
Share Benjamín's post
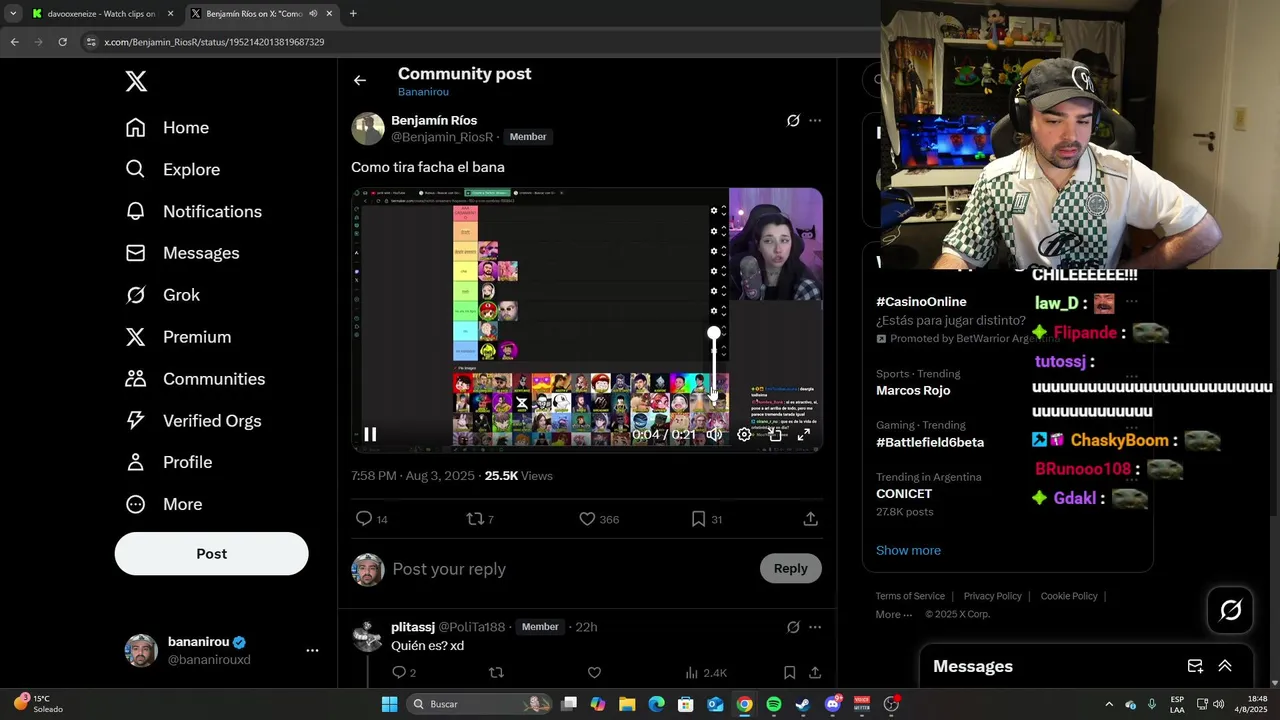point(811,519)
